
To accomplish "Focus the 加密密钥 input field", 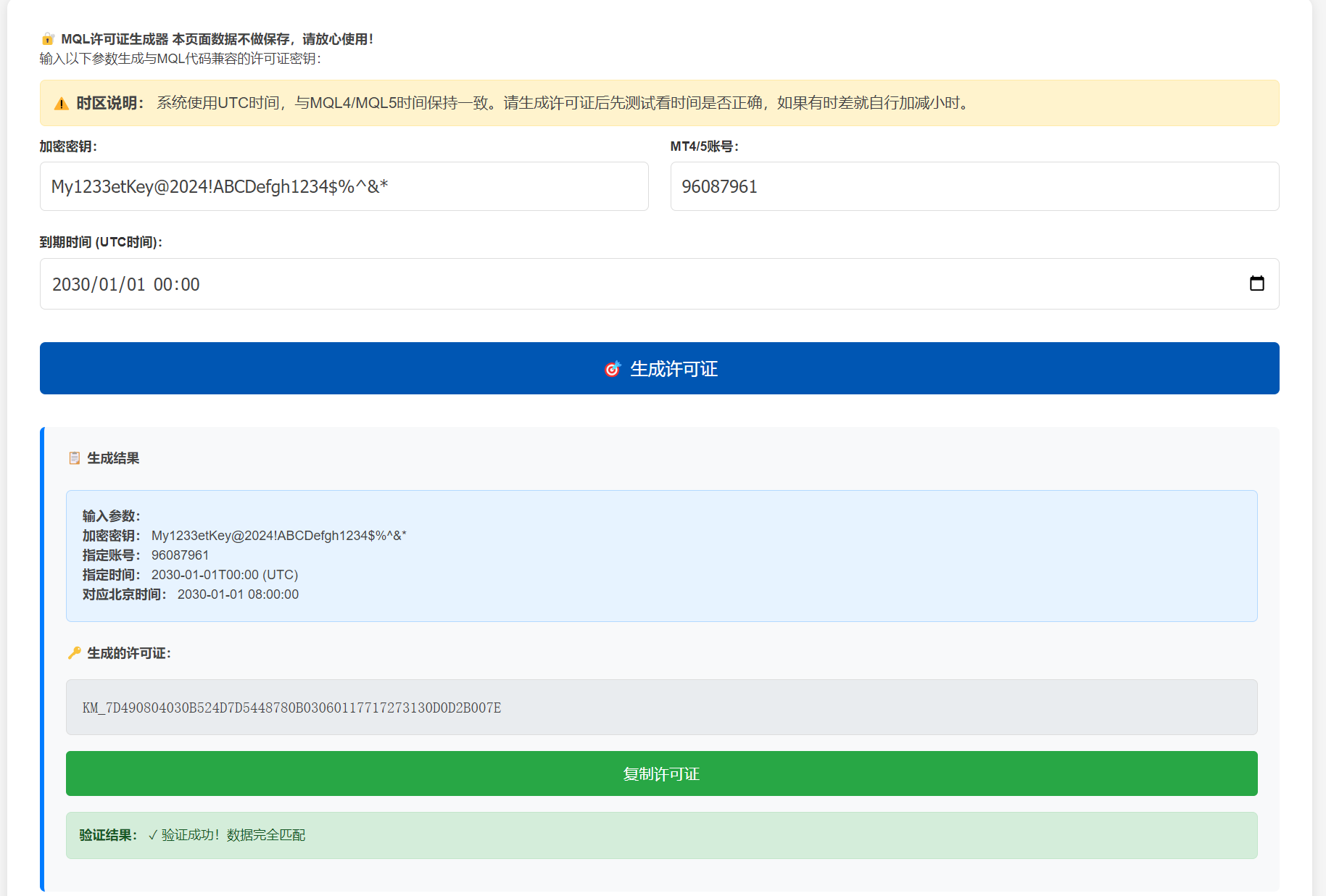I will coord(344,186).
